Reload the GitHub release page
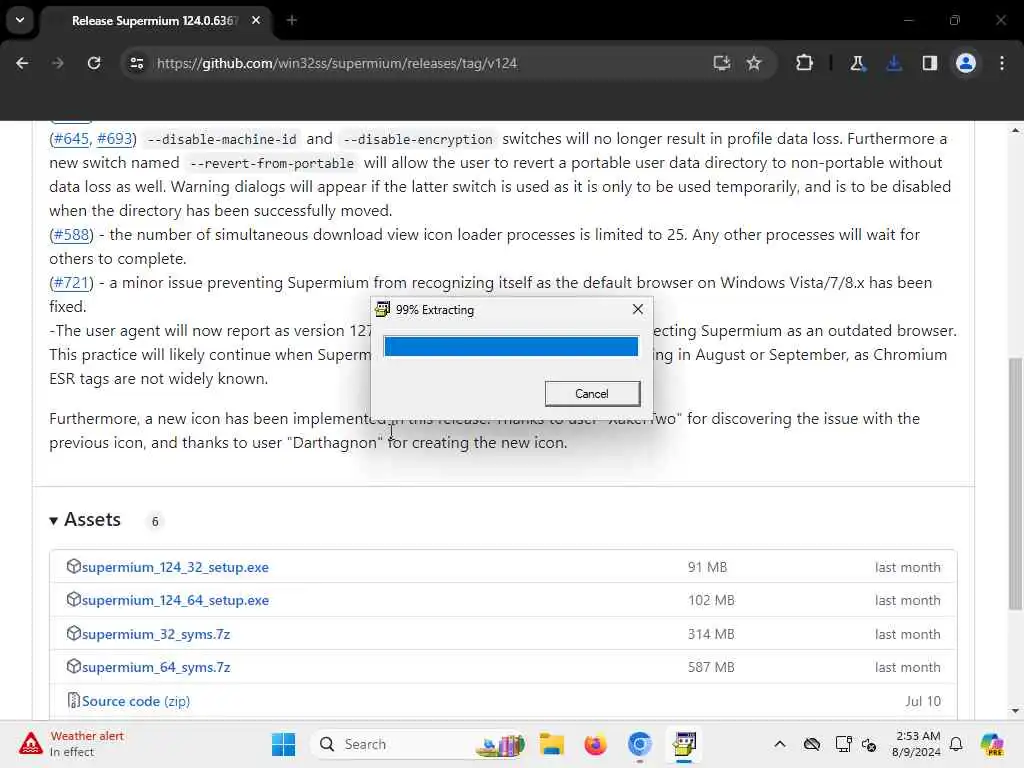The image size is (1024, 768). coord(94,63)
